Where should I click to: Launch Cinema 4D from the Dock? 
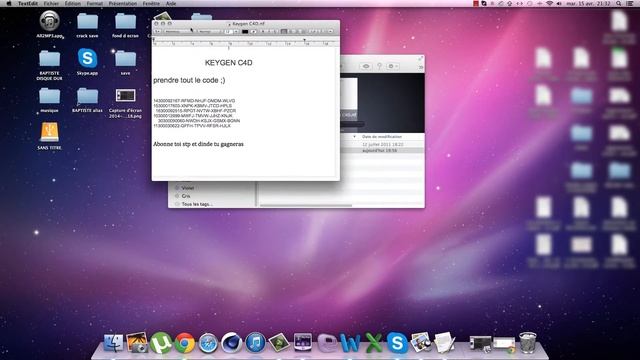tap(232, 343)
